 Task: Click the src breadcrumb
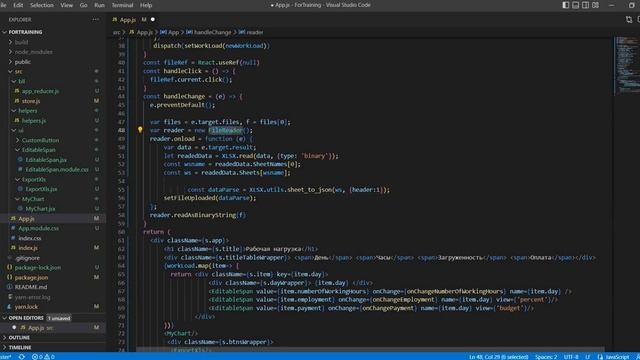click(117, 32)
